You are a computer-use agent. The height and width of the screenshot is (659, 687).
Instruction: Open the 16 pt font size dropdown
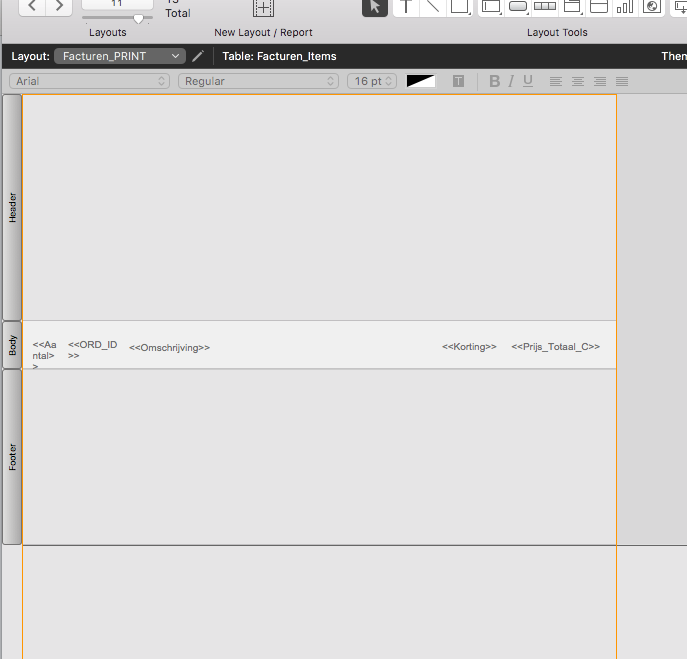pyautogui.click(x=372, y=81)
